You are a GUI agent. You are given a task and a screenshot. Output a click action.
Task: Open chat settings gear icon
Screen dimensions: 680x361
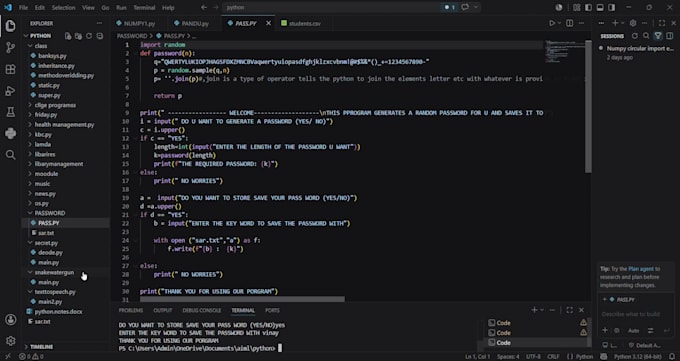(x=633, y=23)
